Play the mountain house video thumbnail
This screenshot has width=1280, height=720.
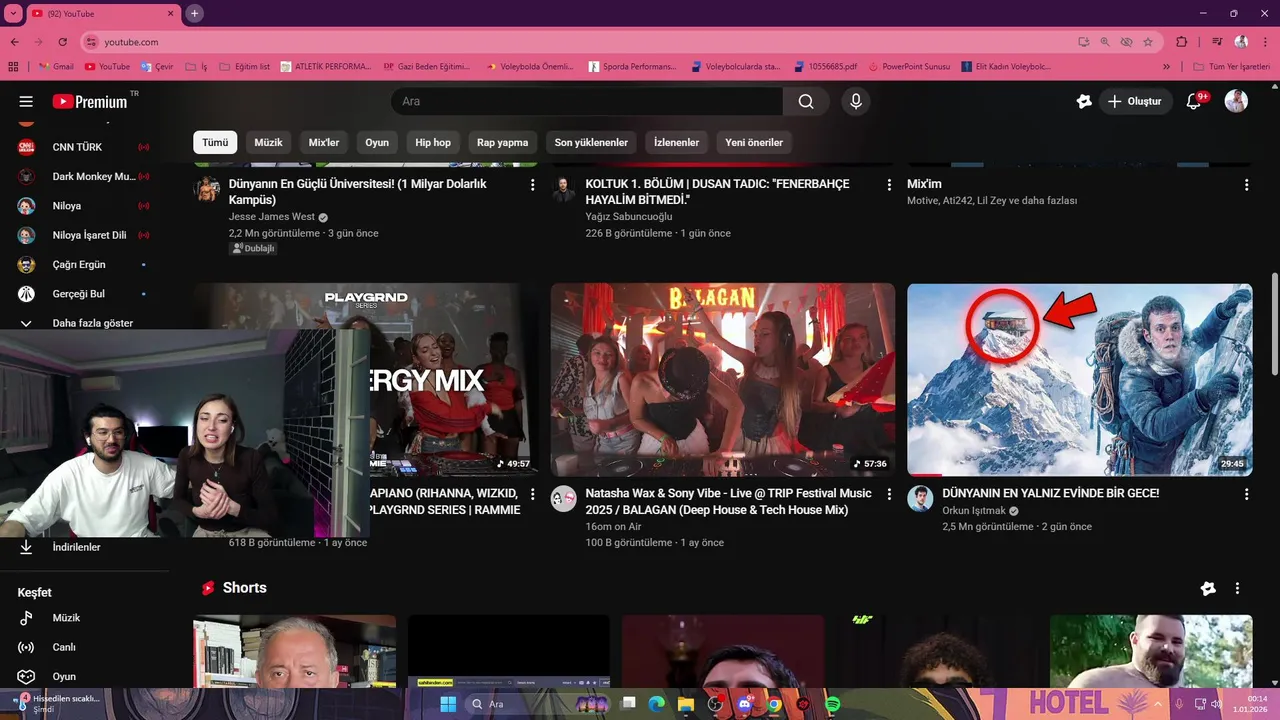click(1079, 380)
